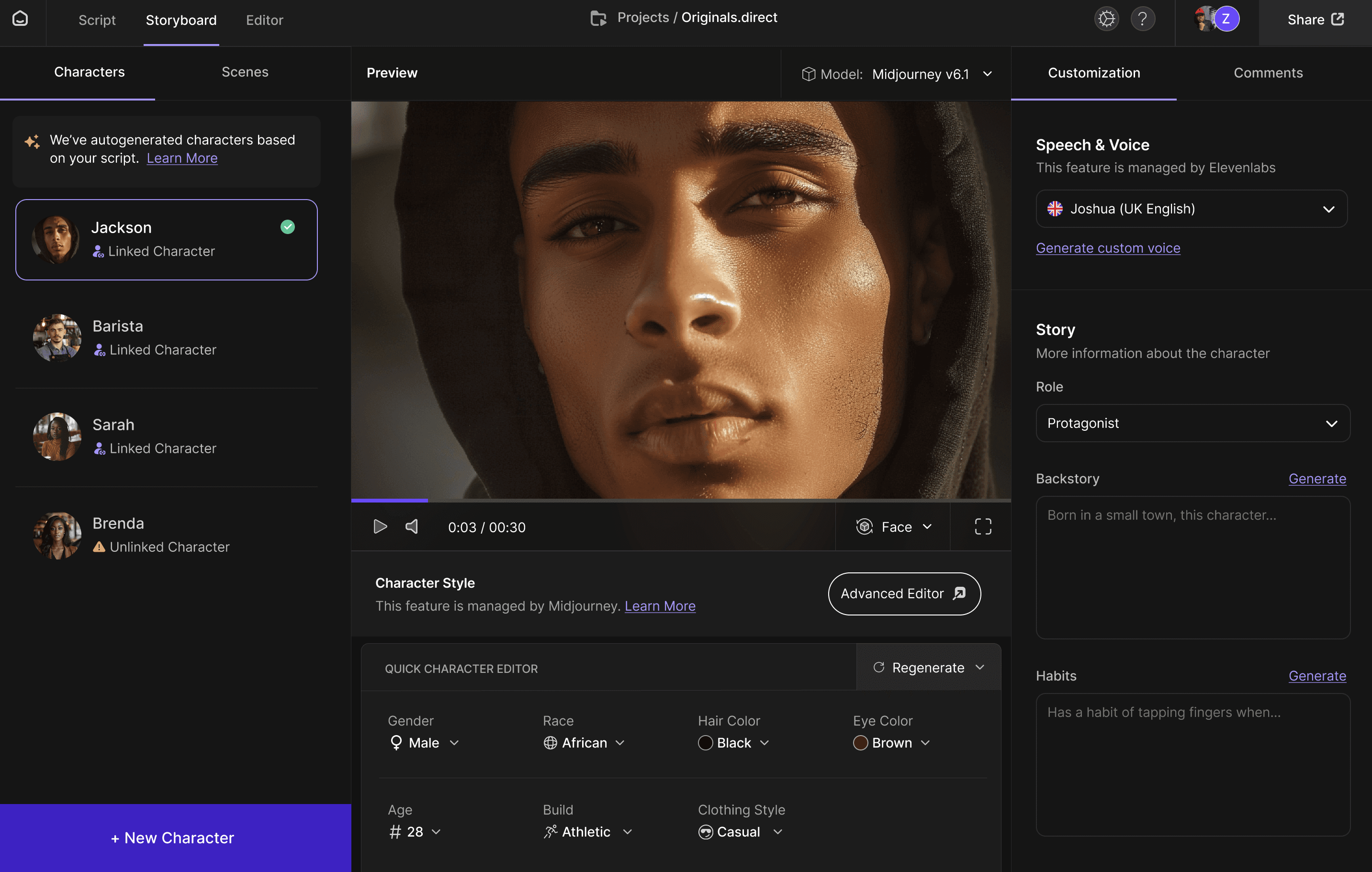
Task: Click Generate custom voice link
Action: [x=1108, y=248]
